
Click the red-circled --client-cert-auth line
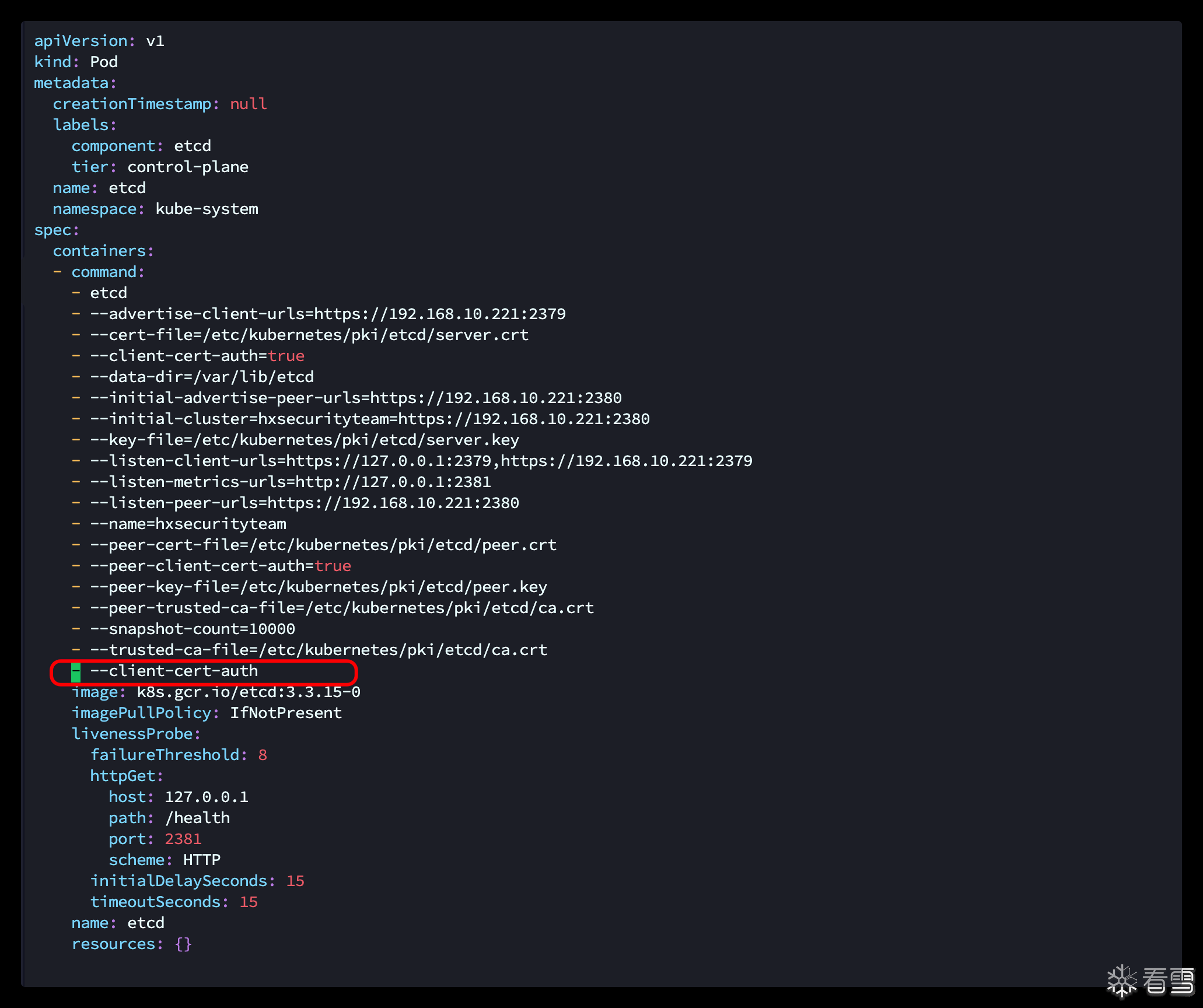[x=174, y=671]
